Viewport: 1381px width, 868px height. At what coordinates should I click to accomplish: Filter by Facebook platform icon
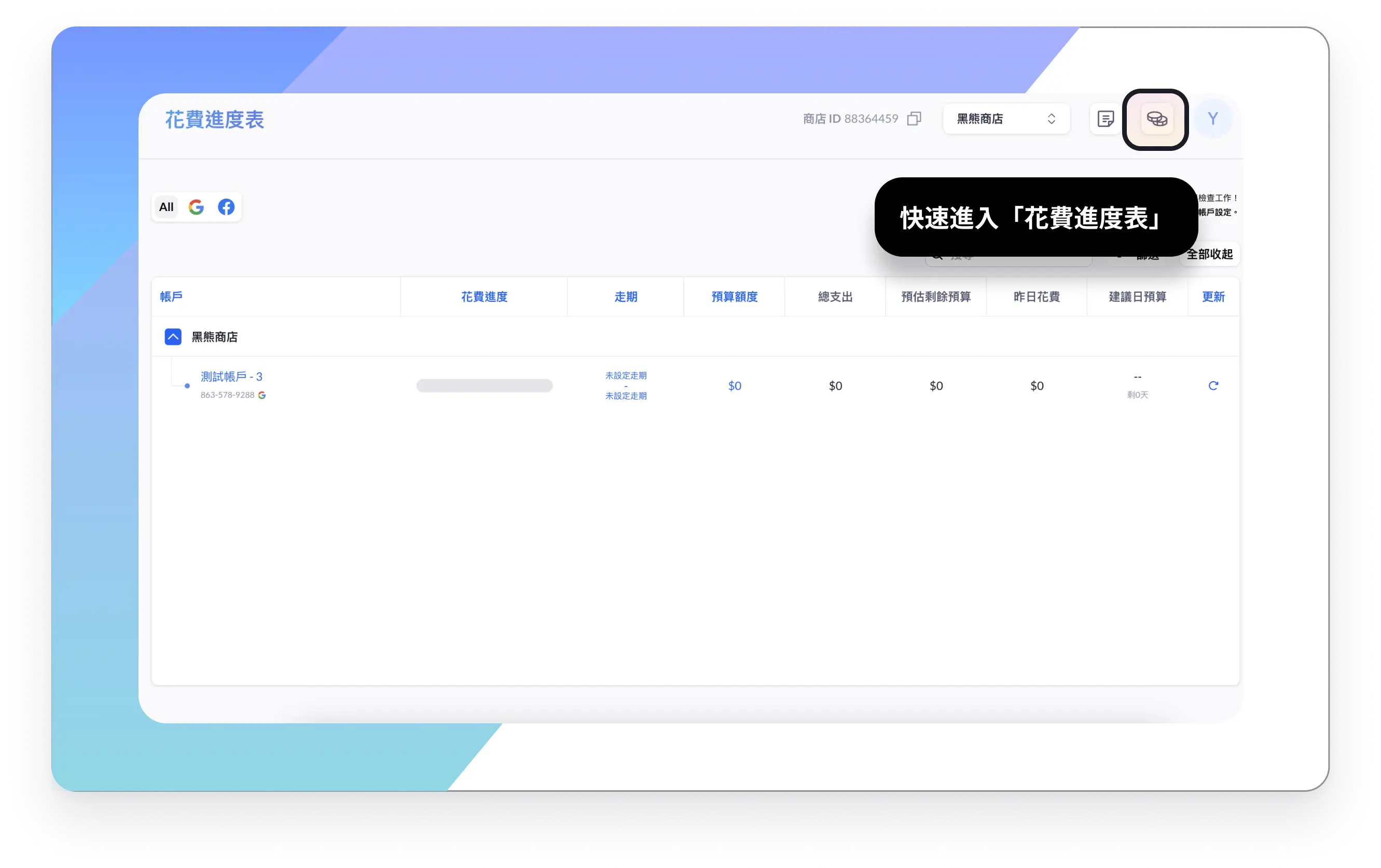pyautogui.click(x=226, y=207)
